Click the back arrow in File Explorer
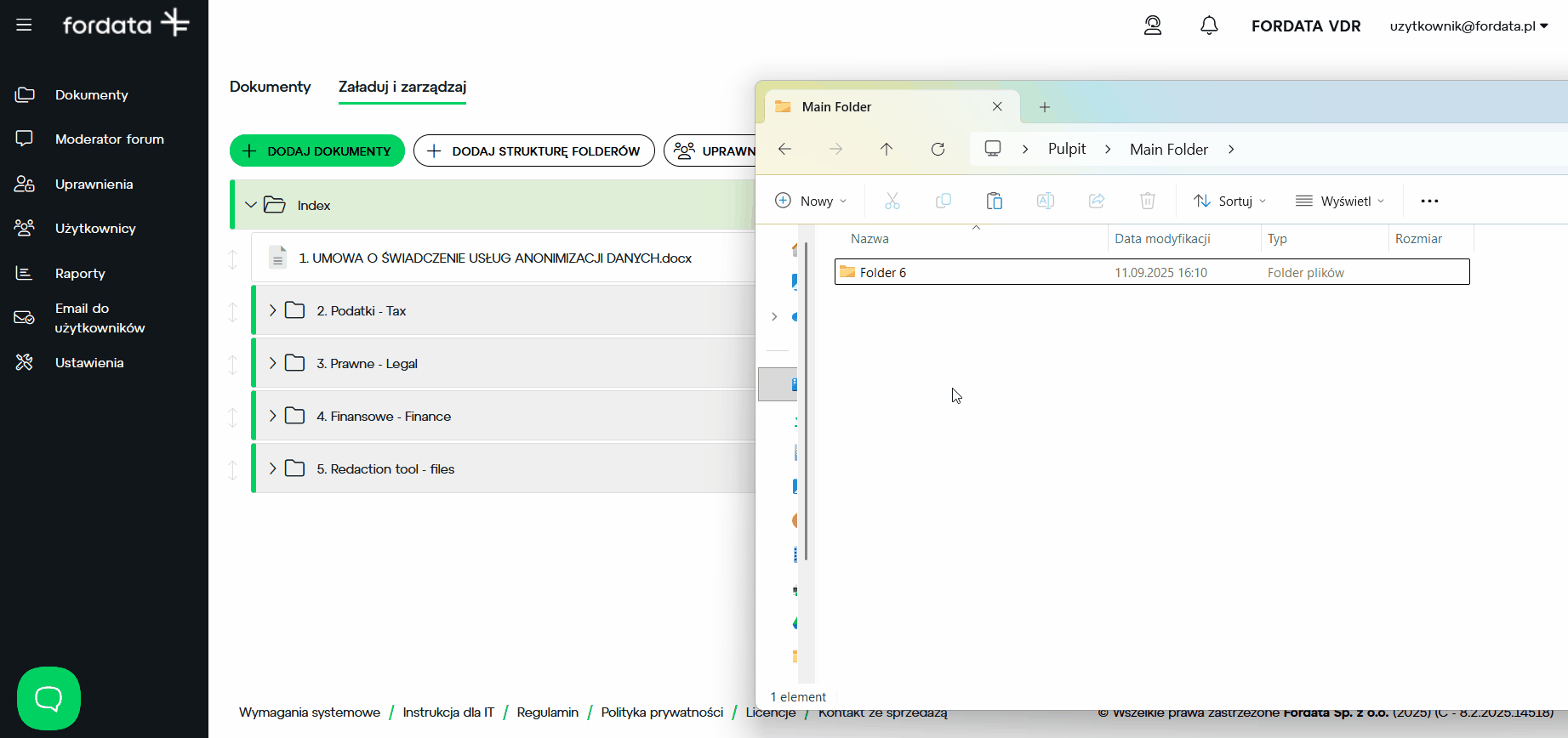The image size is (1568, 738). (784, 150)
